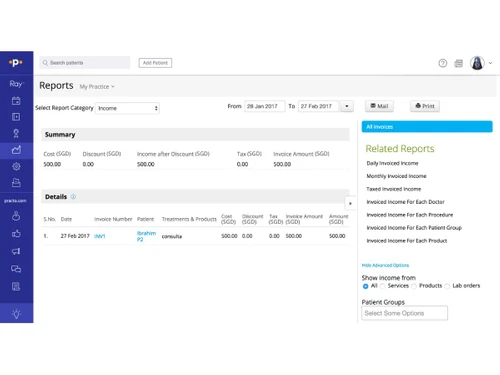Open Invoiced Income For Each Patient Group

pyautogui.click(x=414, y=228)
